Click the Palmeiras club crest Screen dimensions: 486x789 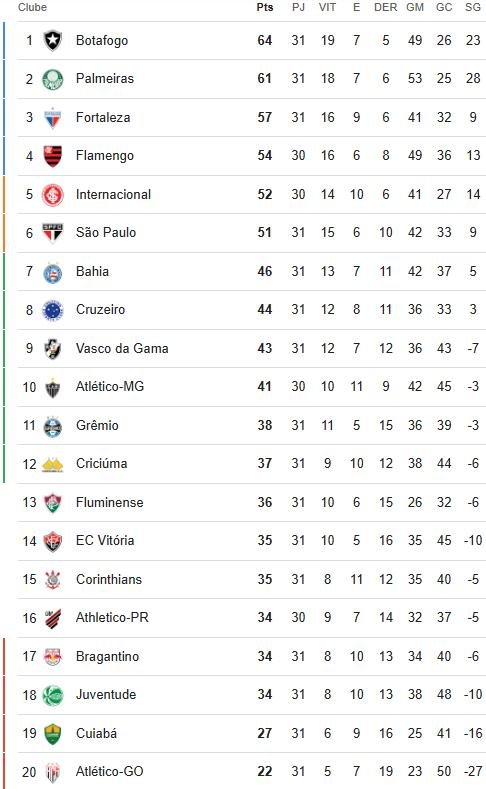[x=52, y=79]
